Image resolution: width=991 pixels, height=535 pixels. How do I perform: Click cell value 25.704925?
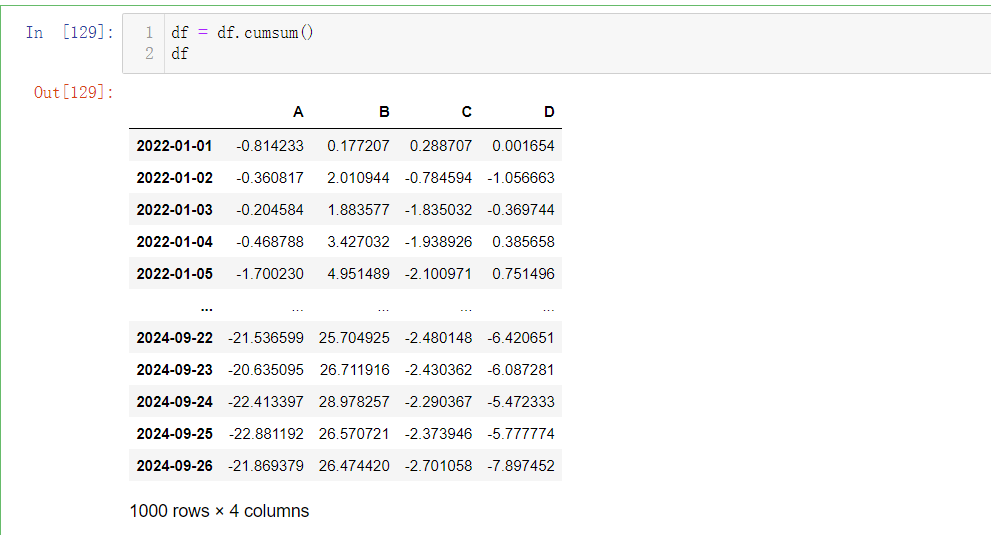(x=354, y=338)
